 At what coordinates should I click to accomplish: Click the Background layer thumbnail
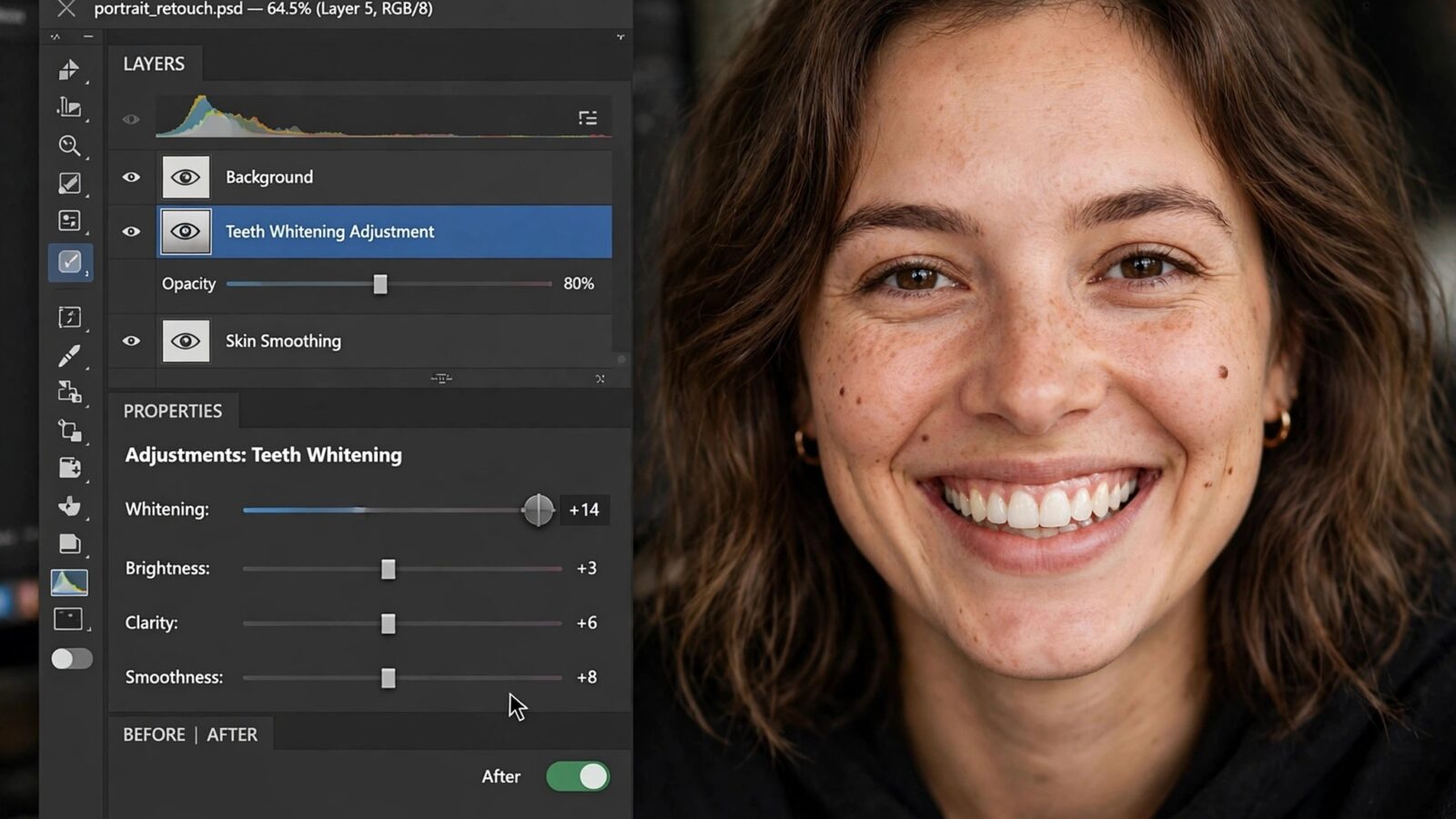click(x=186, y=177)
